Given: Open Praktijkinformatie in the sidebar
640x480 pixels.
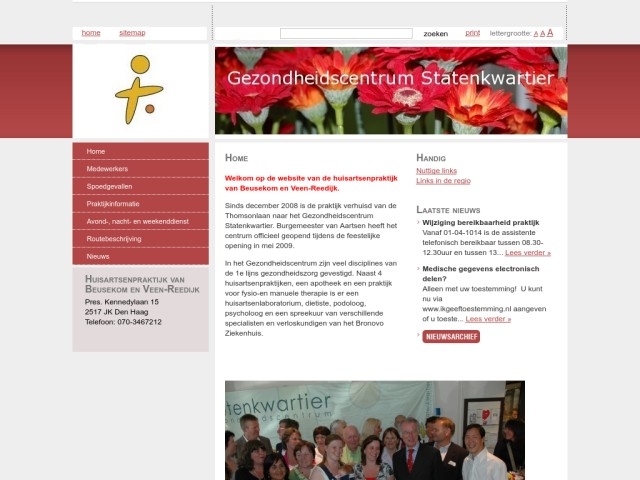Looking at the screenshot, I should pyautogui.click(x=140, y=204).
